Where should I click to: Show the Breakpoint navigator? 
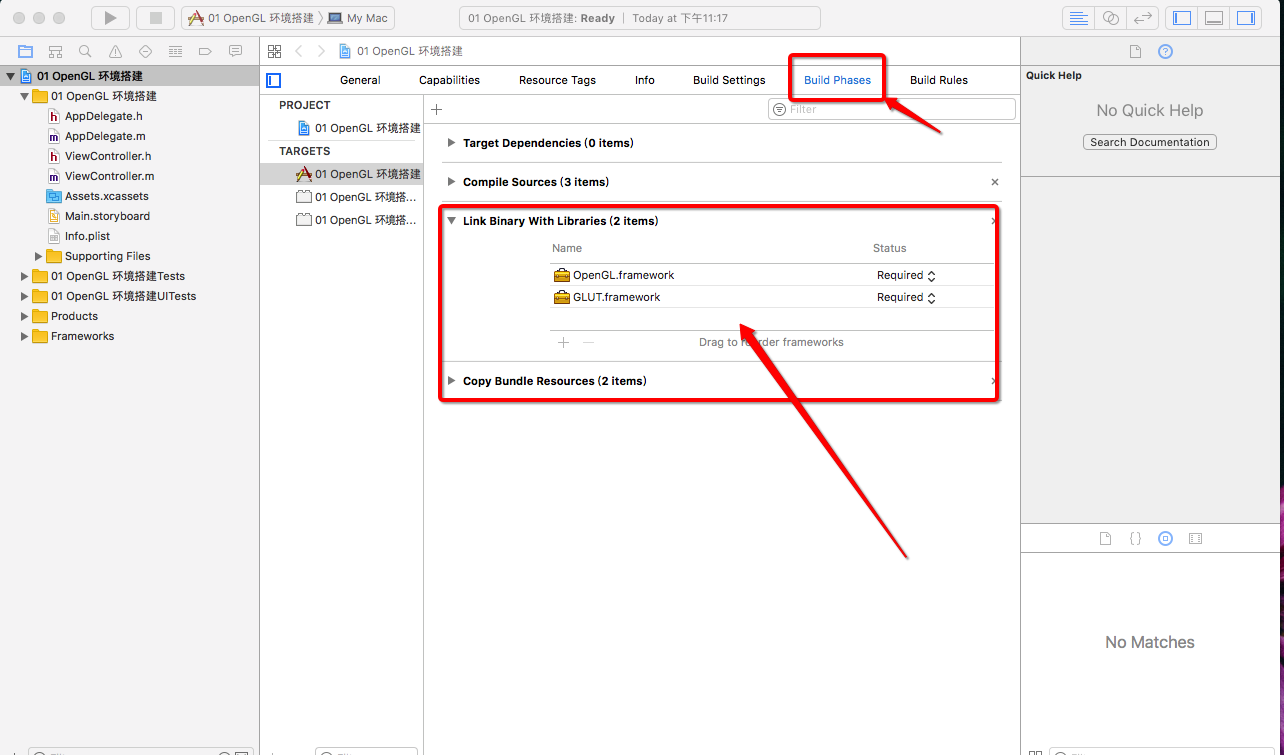coord(206,51)
